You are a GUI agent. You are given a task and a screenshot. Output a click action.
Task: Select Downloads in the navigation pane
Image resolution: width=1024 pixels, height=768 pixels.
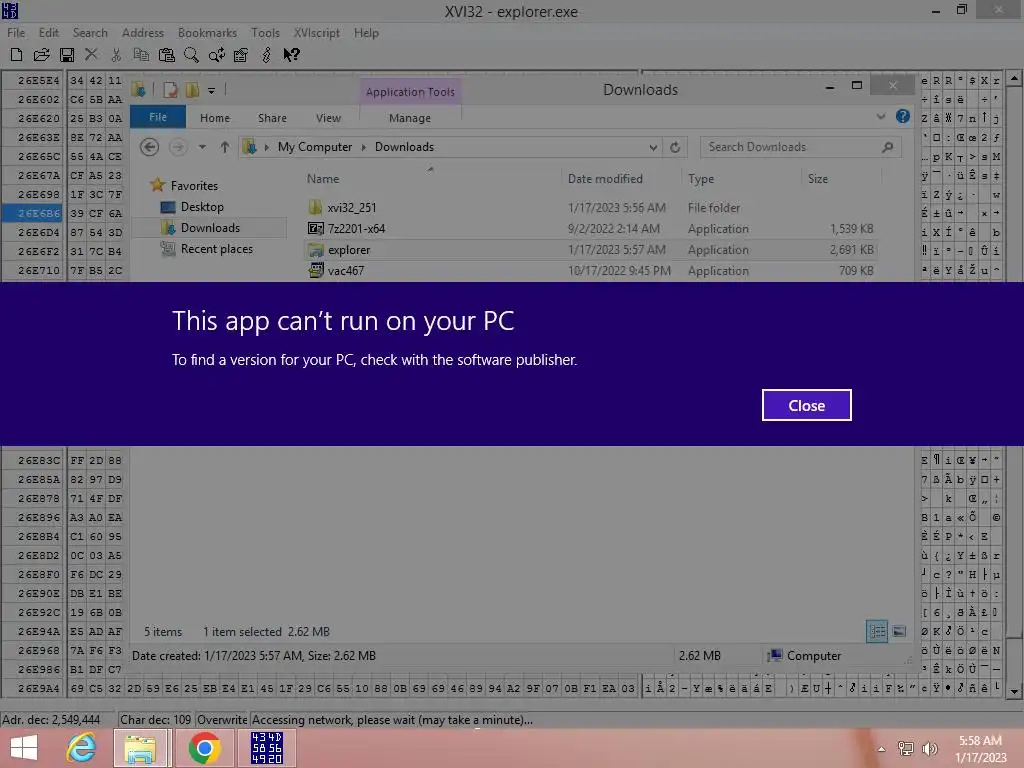pos(210,227)
